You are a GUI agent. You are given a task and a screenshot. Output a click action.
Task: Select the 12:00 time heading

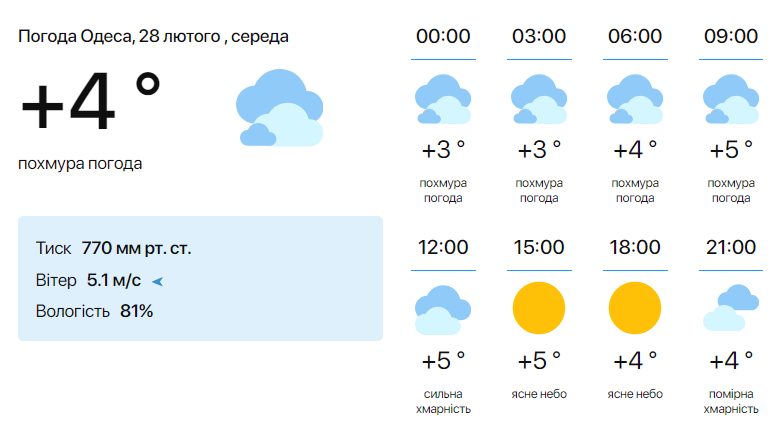click(x=443, y=247)
